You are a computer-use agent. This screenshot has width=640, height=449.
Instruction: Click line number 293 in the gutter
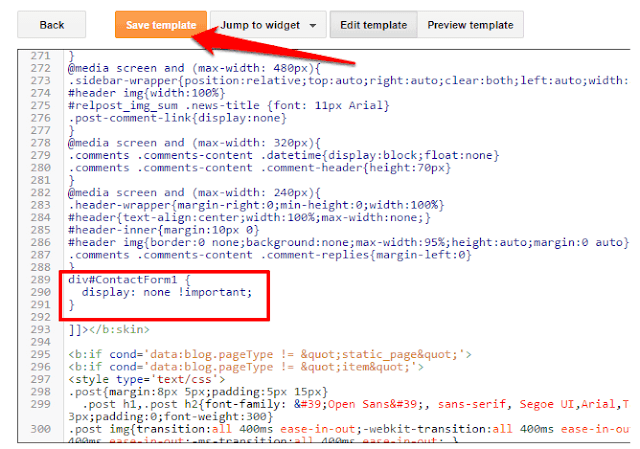pyautogui.click(x=40, y=329)
